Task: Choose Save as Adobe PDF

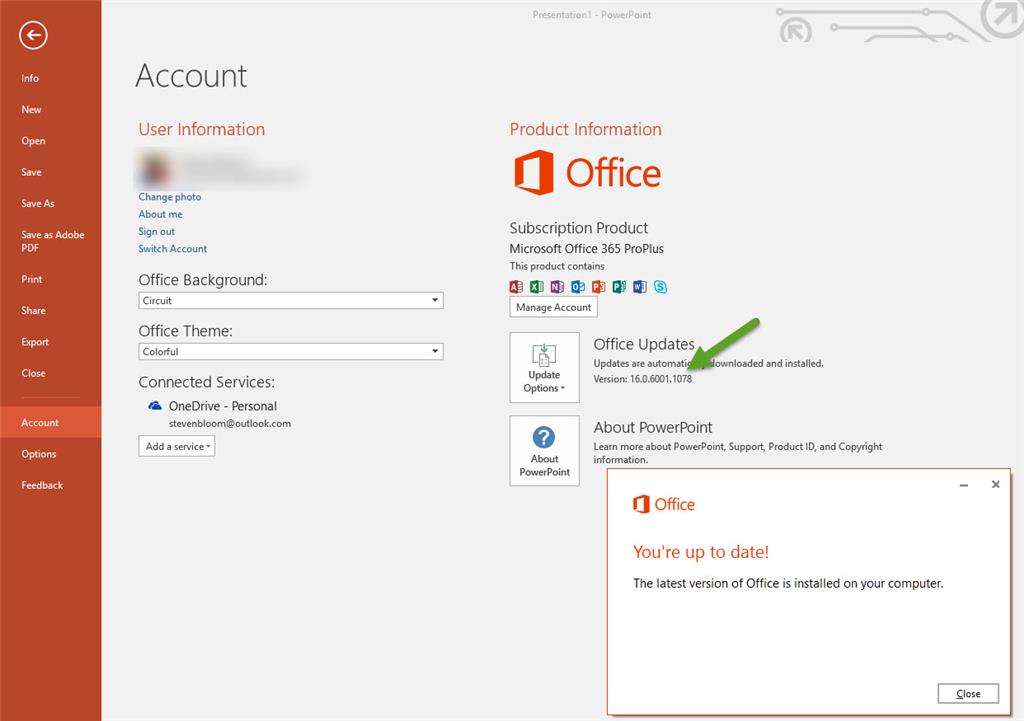Action: 52,241
